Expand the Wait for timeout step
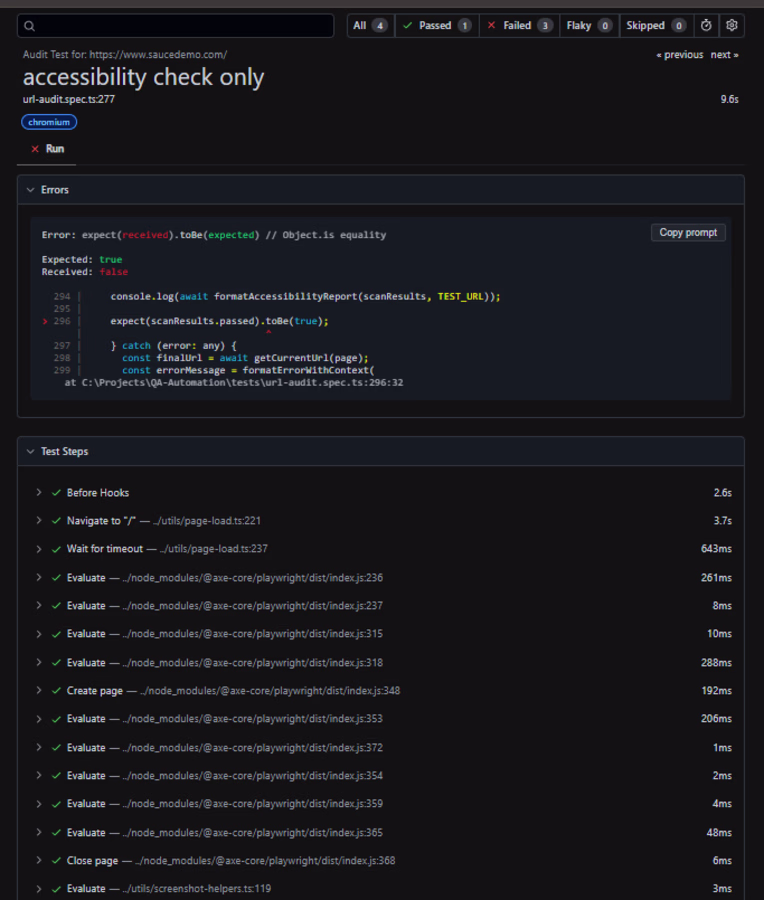The width and height of the screenshot is (764, 900). [38, 549]
